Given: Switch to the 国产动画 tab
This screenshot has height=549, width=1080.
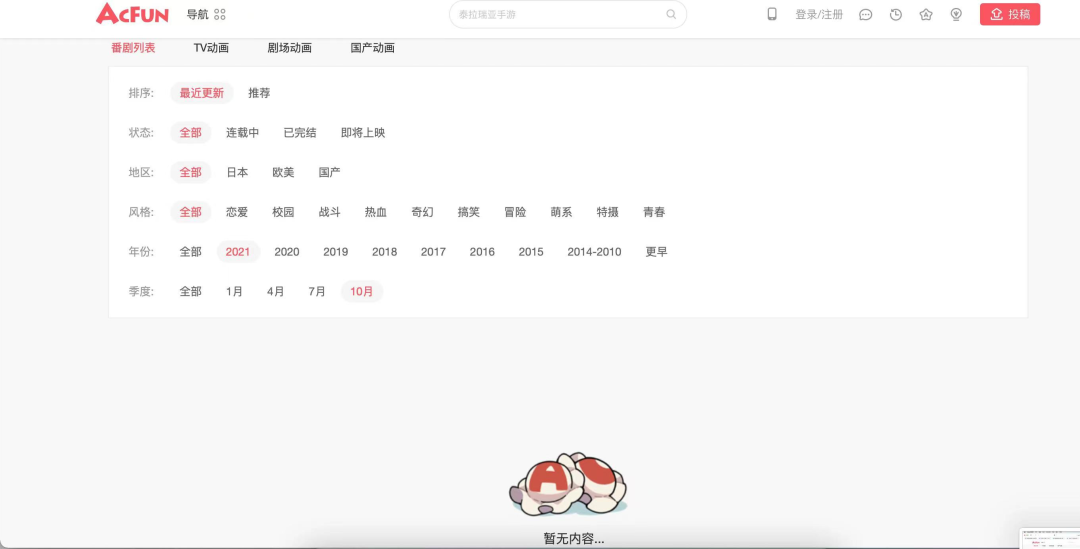Looking at the screenshot, I should [372, 48].
